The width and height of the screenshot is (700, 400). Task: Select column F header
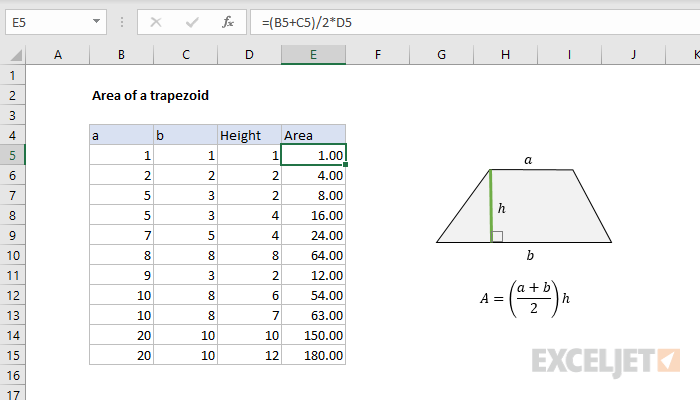pyautogui.click(x=378, y=55)
